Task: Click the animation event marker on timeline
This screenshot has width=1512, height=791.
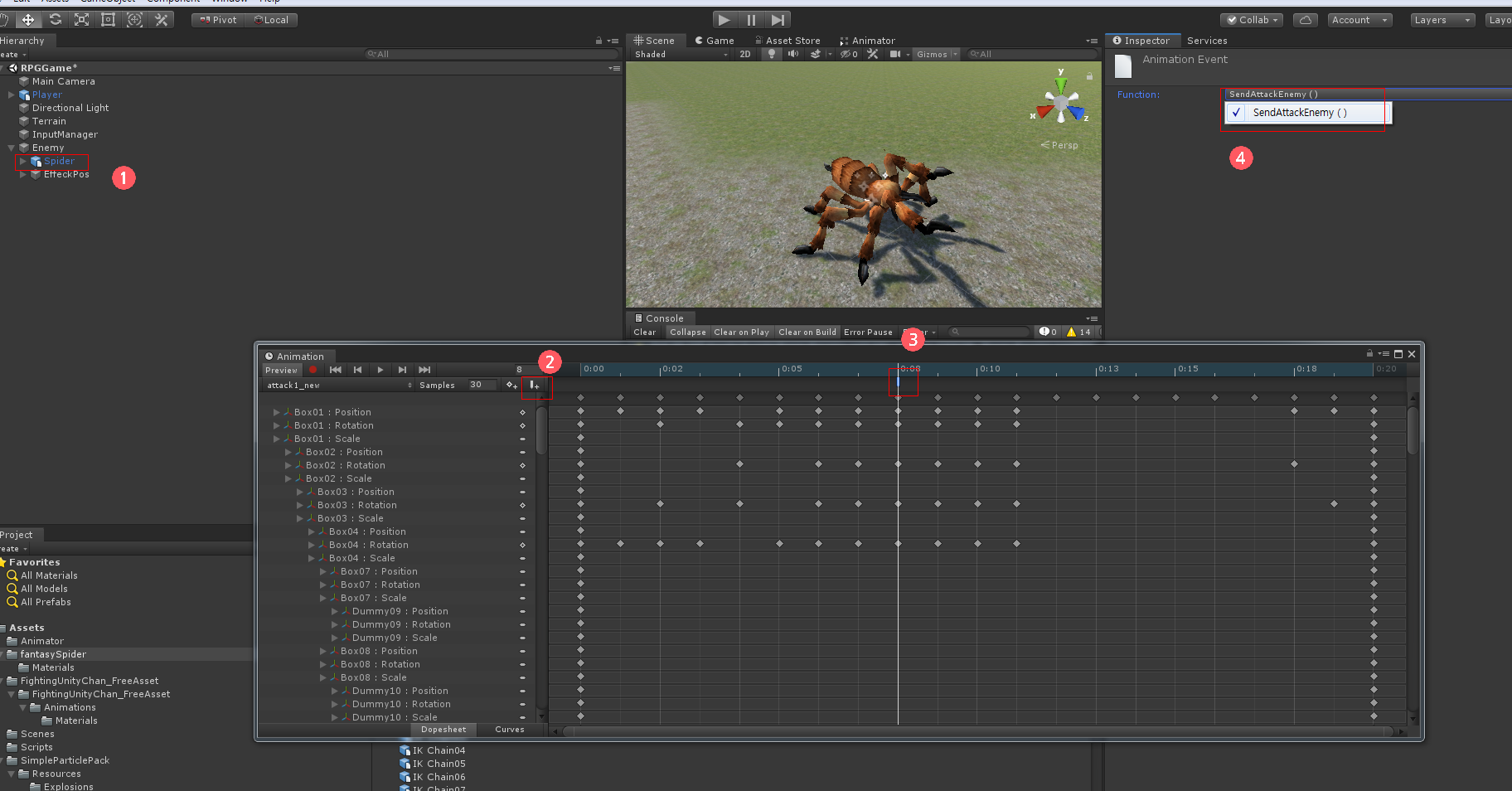Action: tap(898, 381)
